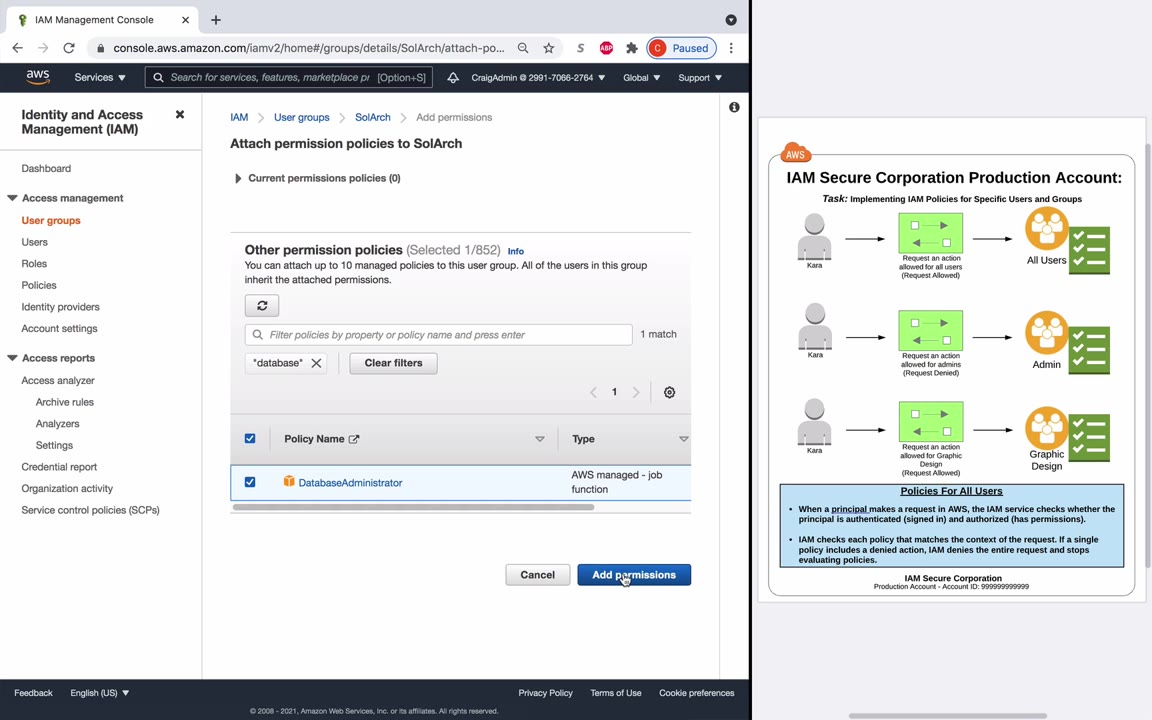Open the ABP ad blocker extension
This screenshot has height=720, width=1152.
pos(606,48)
